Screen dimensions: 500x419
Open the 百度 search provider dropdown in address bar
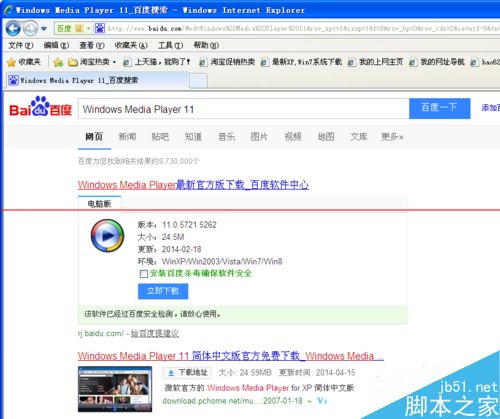click(88, 29)
